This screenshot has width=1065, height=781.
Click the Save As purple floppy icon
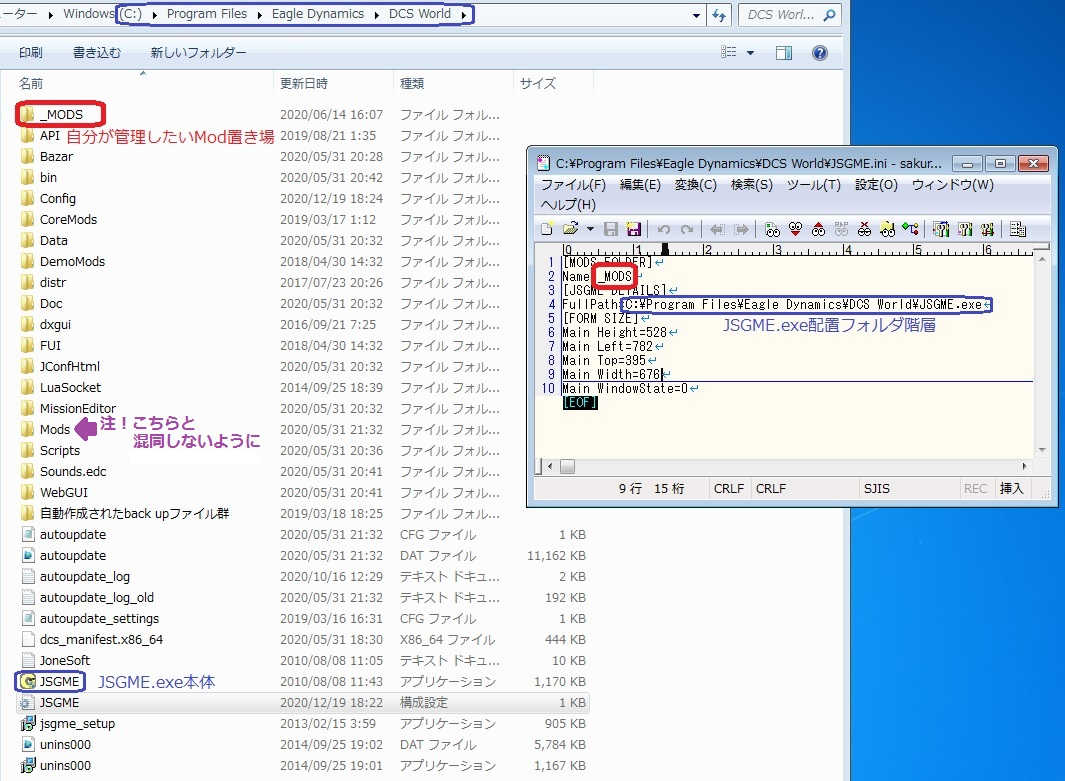pos(633,229)
